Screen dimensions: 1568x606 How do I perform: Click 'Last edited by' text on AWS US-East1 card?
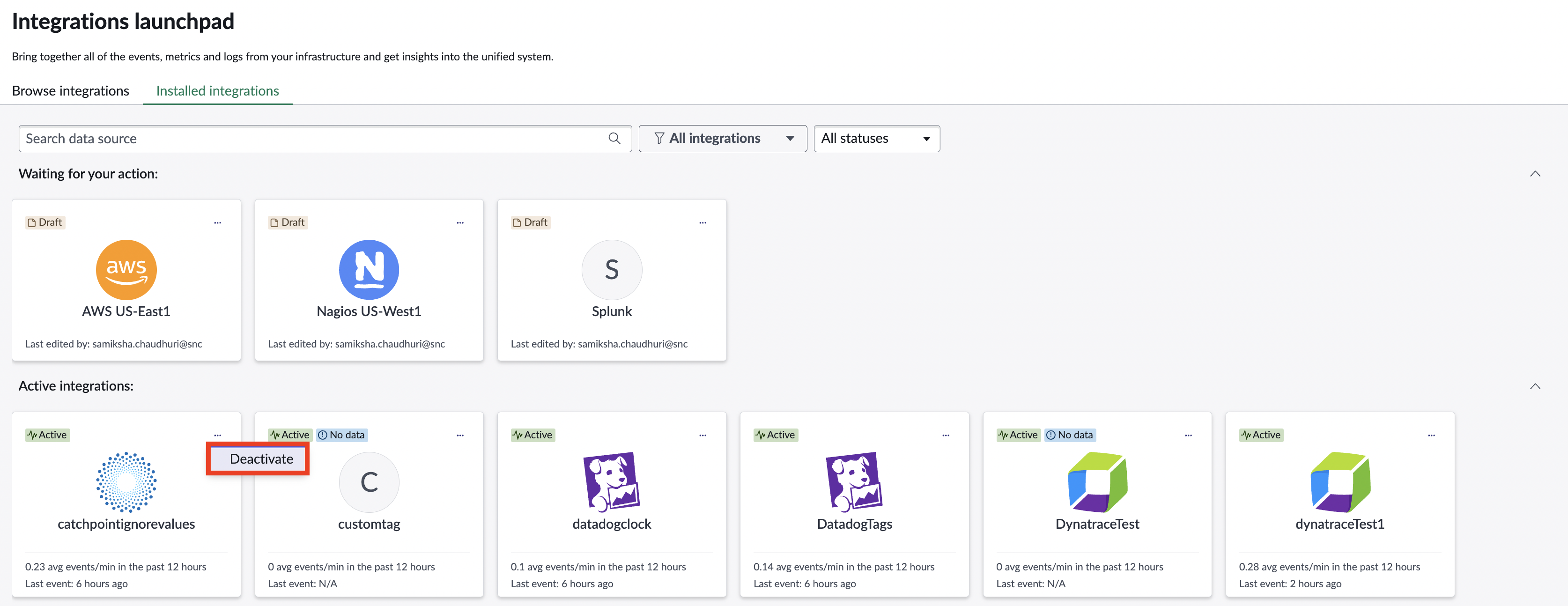click(x=114, y=344)
